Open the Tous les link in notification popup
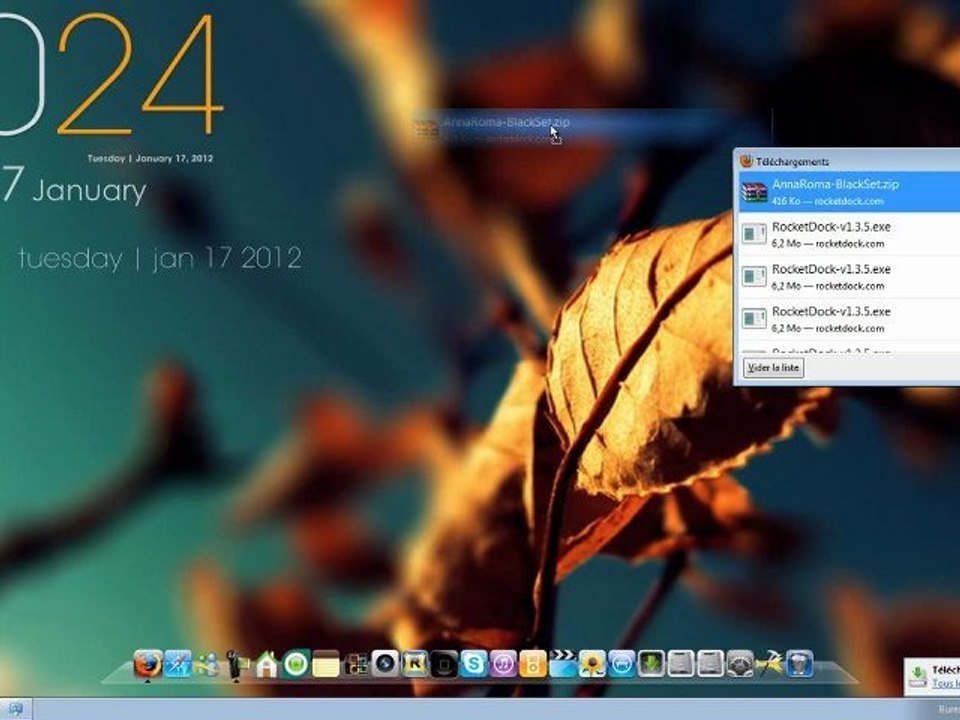The width and height of the screenshot is (960, 720). tap(945, 683)
